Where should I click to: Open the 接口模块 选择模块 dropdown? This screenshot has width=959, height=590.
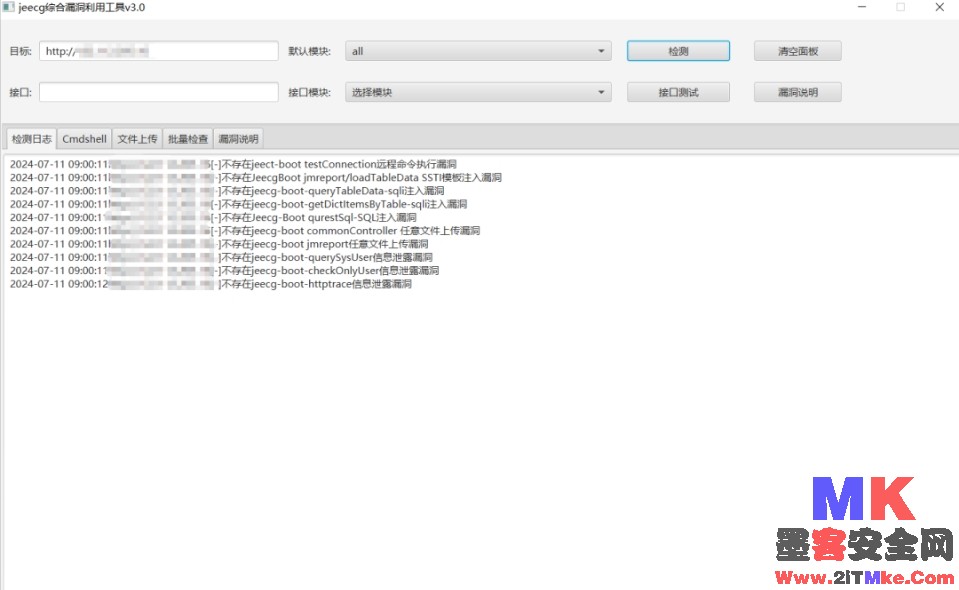click(478, 92)
